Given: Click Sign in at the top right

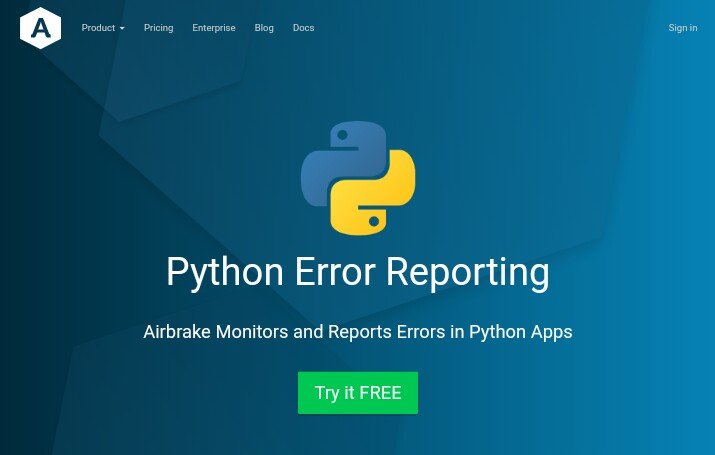Looking at the screenshot, I should (683, 28).
